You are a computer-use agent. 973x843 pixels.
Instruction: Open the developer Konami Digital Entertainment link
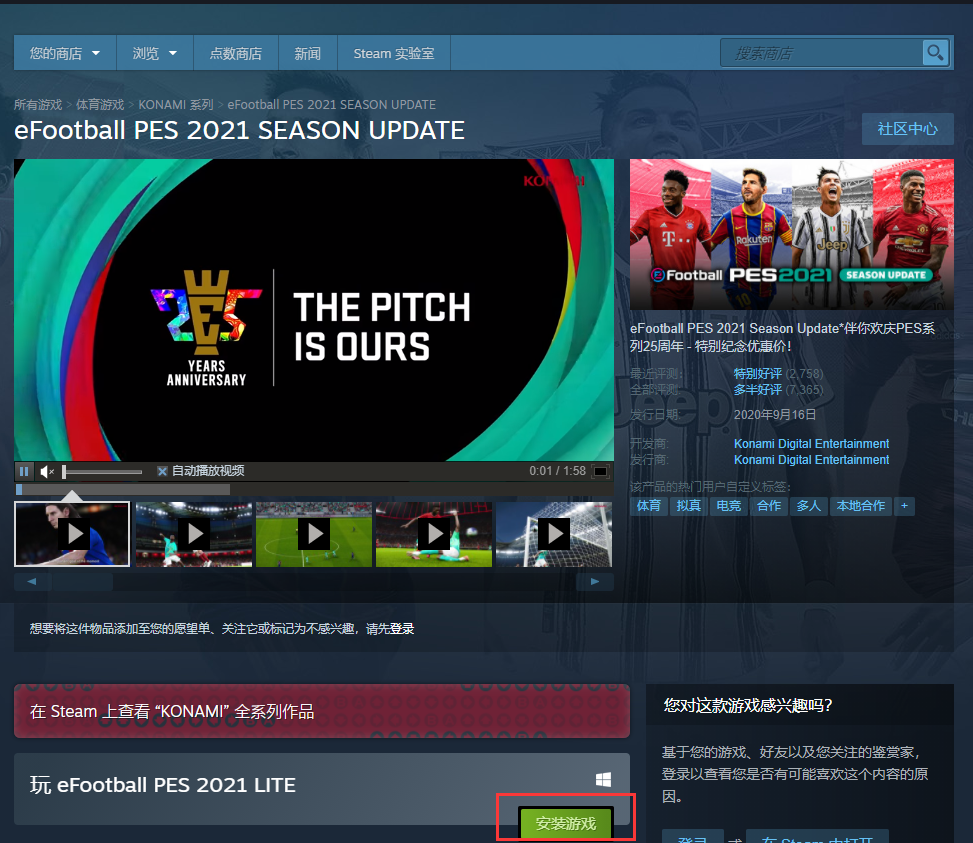812,444
